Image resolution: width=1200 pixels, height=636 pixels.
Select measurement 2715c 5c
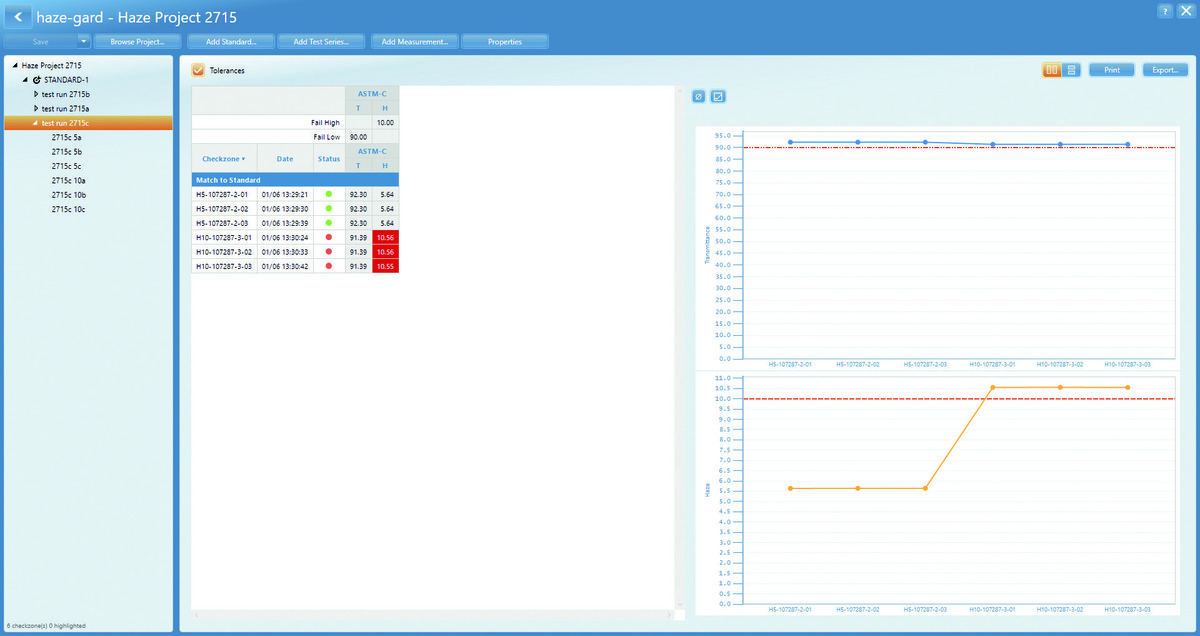pos(66,166)
